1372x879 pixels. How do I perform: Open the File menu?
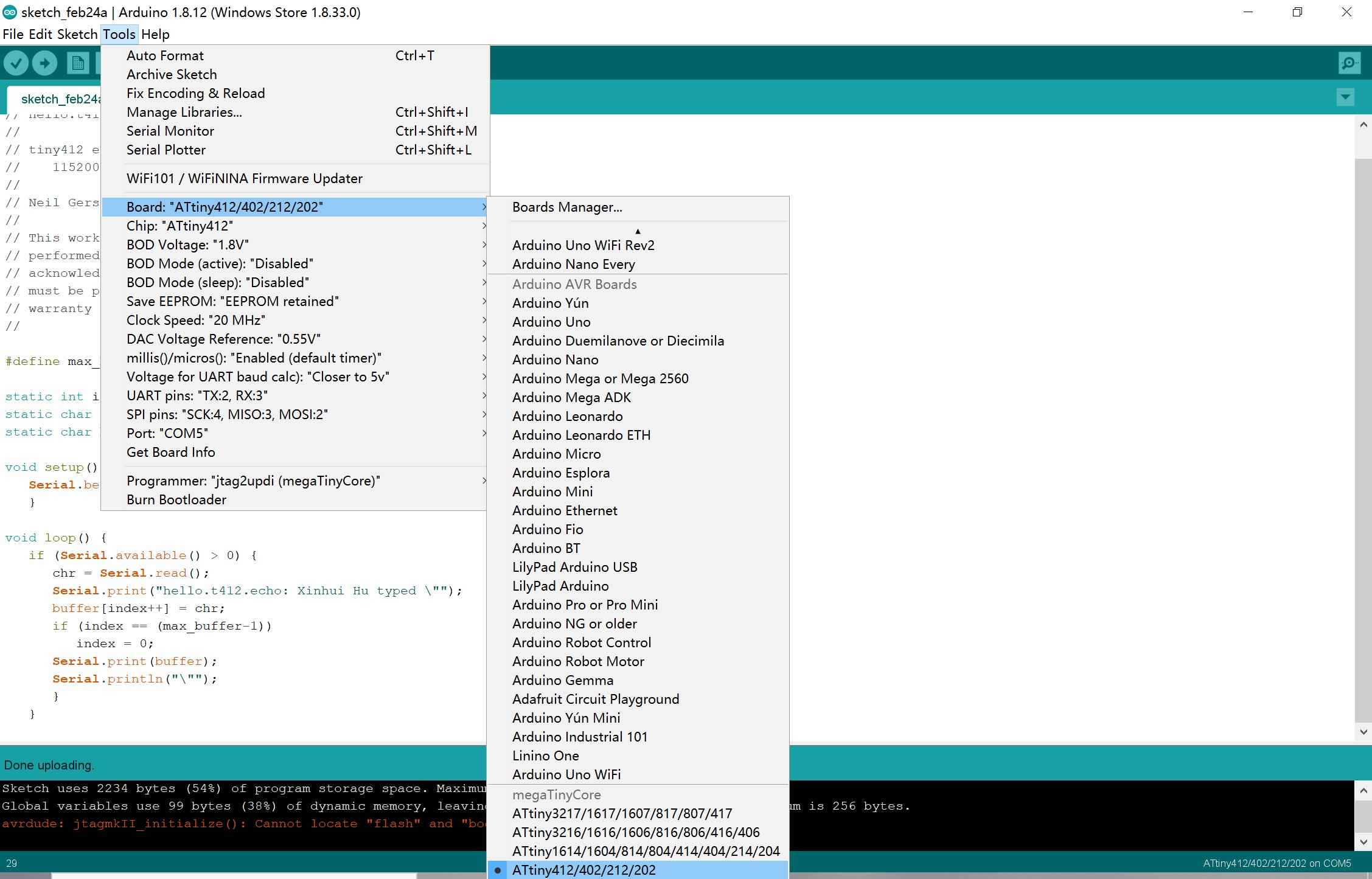point(13,34)
